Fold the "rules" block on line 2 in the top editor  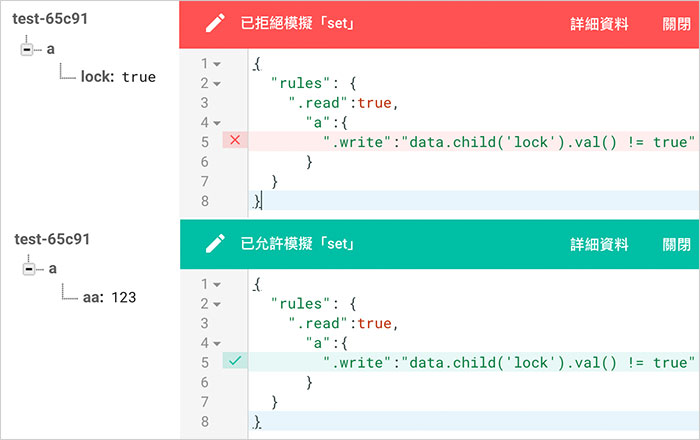click(217, 83)
